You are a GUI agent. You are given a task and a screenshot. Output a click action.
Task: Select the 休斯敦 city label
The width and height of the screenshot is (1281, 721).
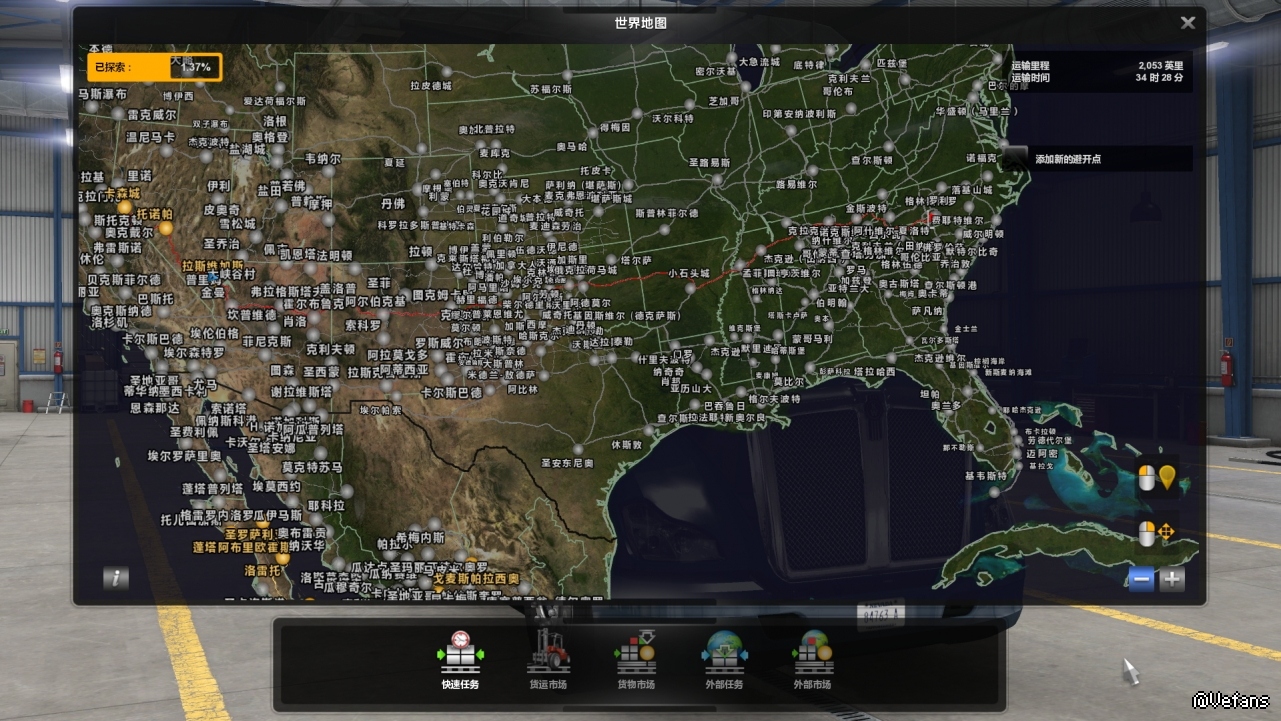coord(626,444)
